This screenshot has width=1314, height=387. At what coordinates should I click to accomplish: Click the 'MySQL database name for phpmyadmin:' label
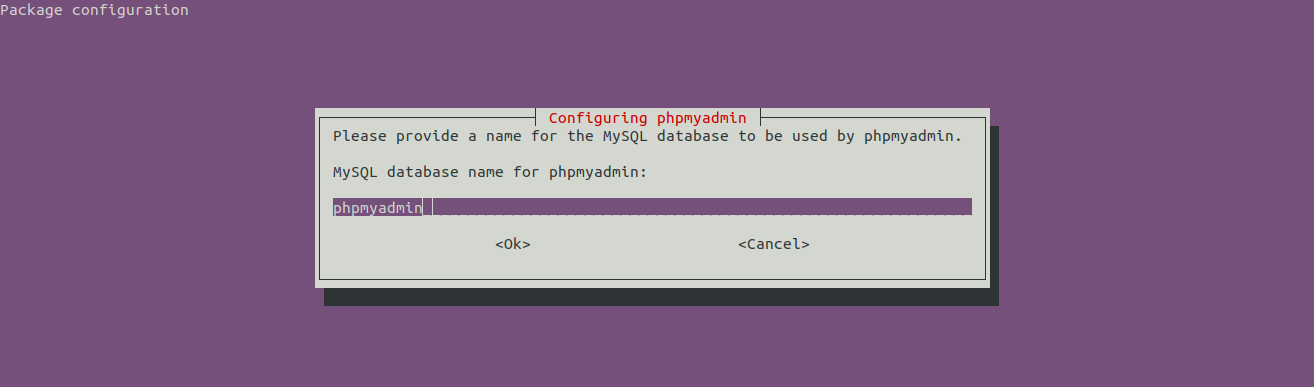coord(490,172)
